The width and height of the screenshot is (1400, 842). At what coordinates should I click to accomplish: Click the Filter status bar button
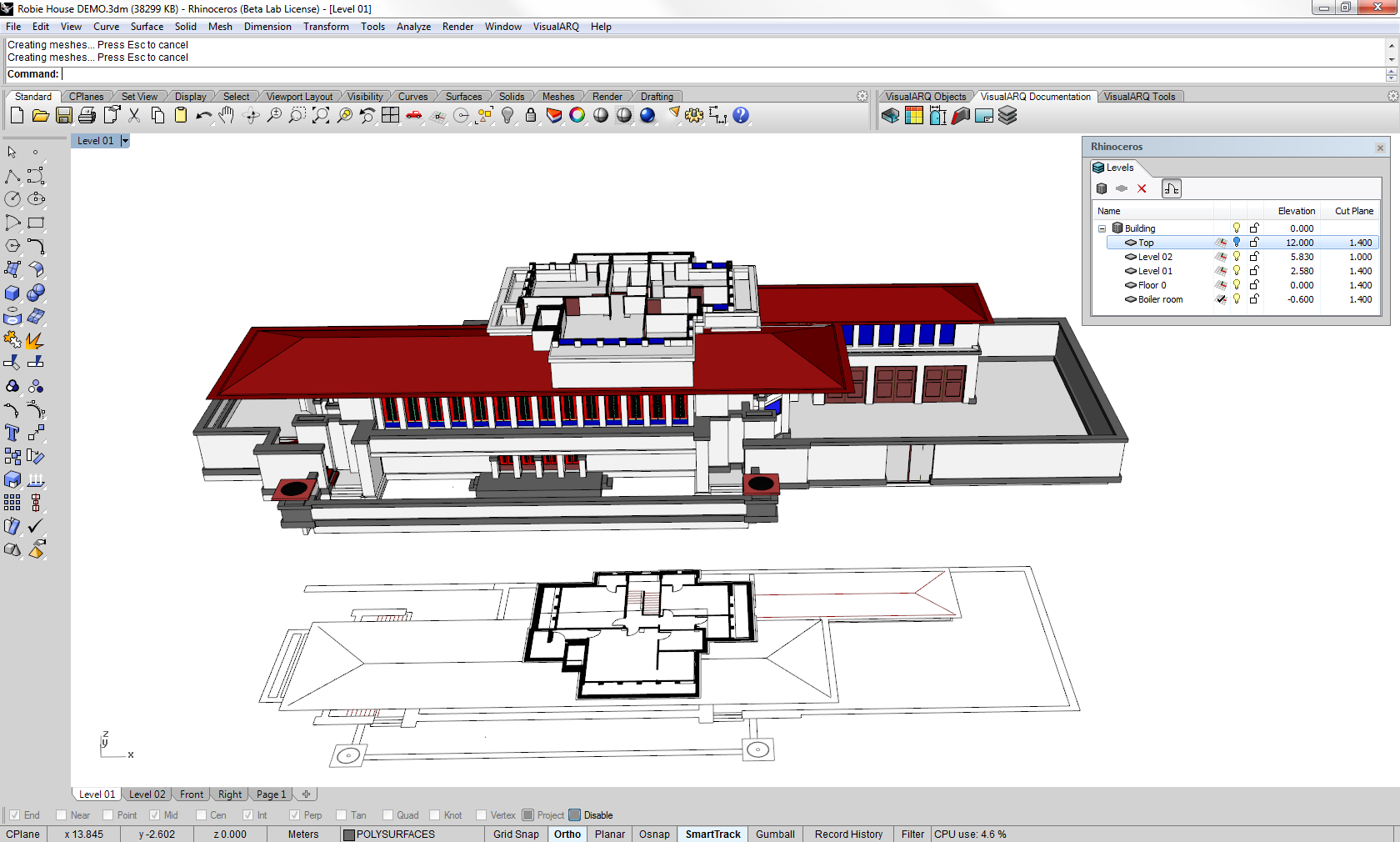point(912,834)
